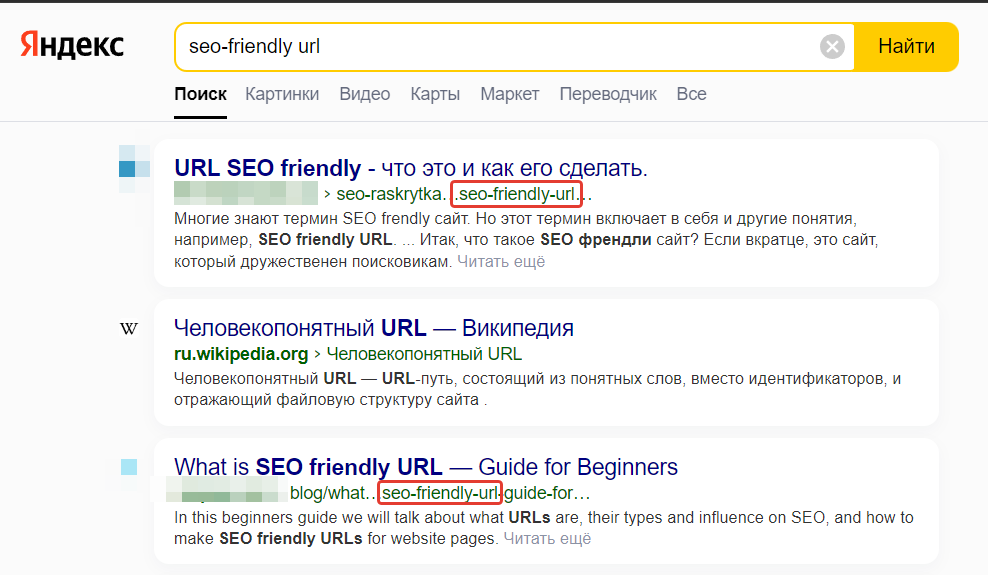Screen dimensions: 988x575
Task: Go to the Карты tab
Action: (435, 94)
